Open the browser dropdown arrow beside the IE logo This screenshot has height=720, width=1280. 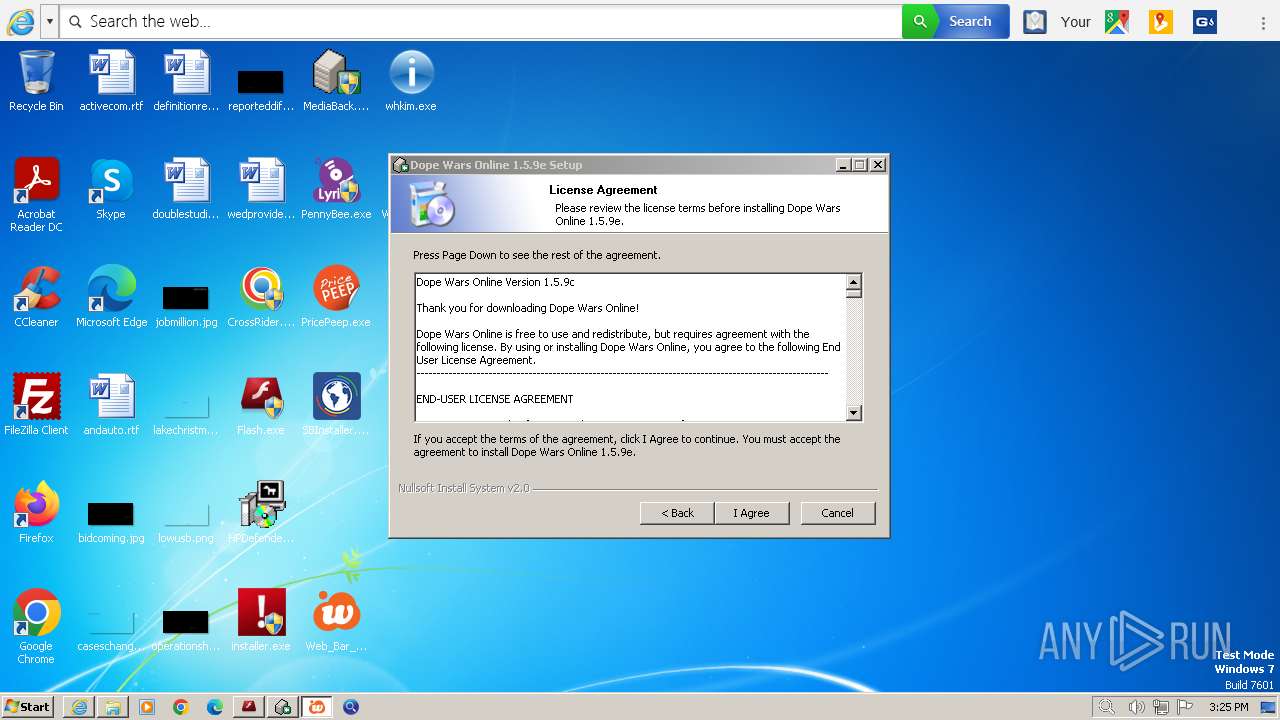(x=49, y=21)
